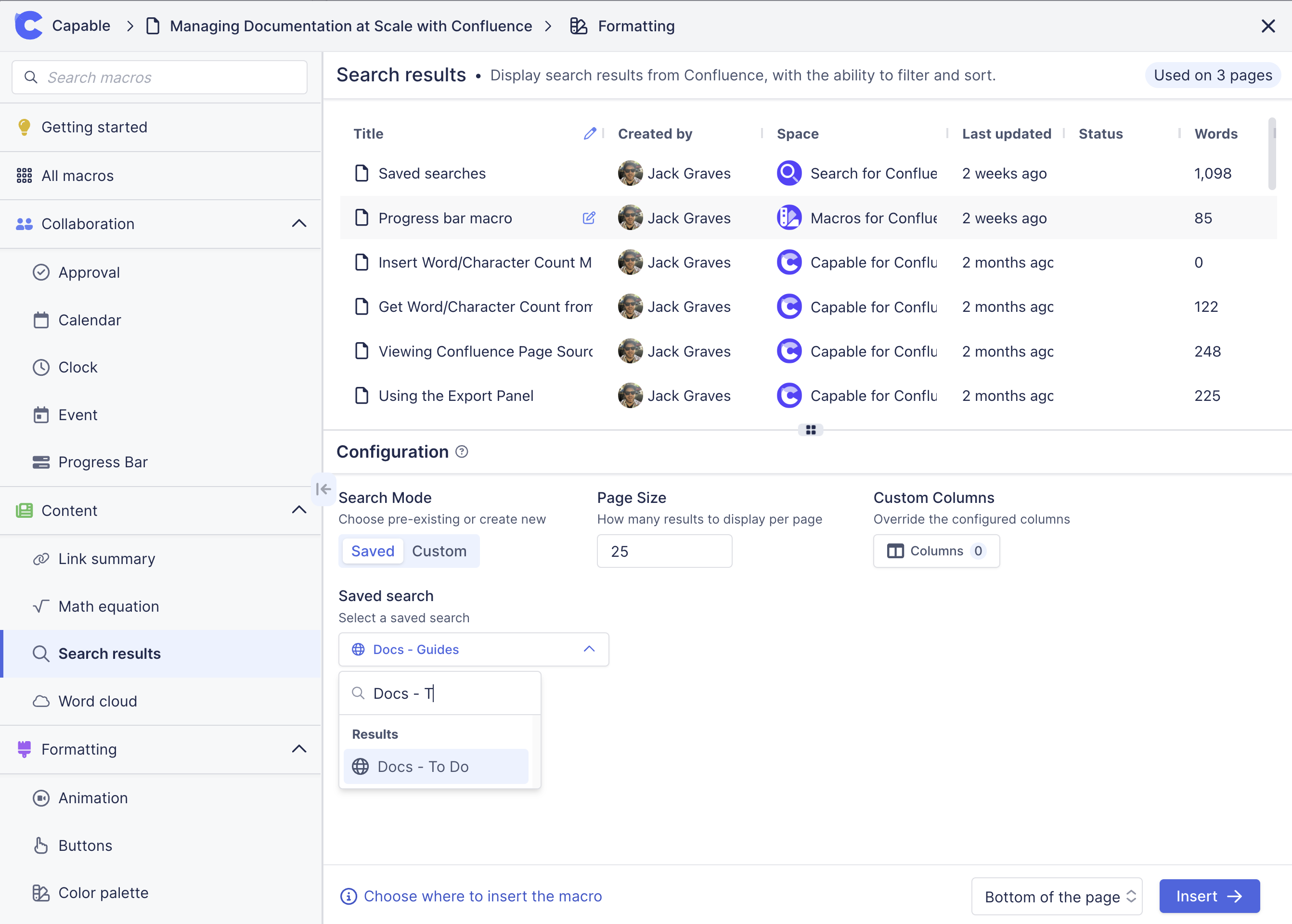
Task: Collapse the Docs - Guides saved search dropdown
Action: click(x=589, y=649)
